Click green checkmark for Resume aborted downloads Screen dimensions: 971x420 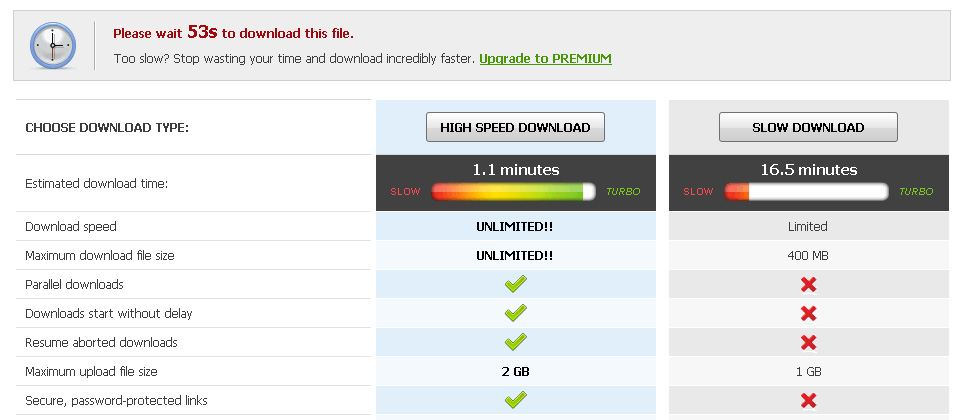pos(515,342)
